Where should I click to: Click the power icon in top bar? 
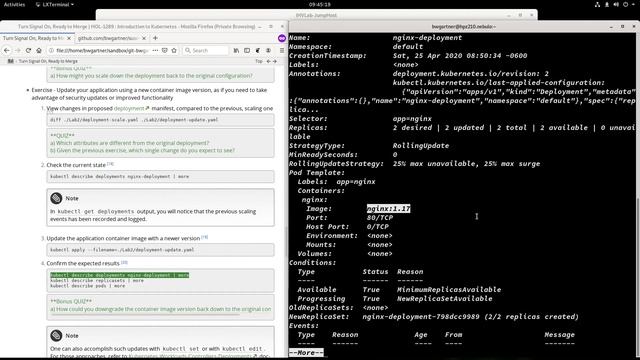[625, 4]
